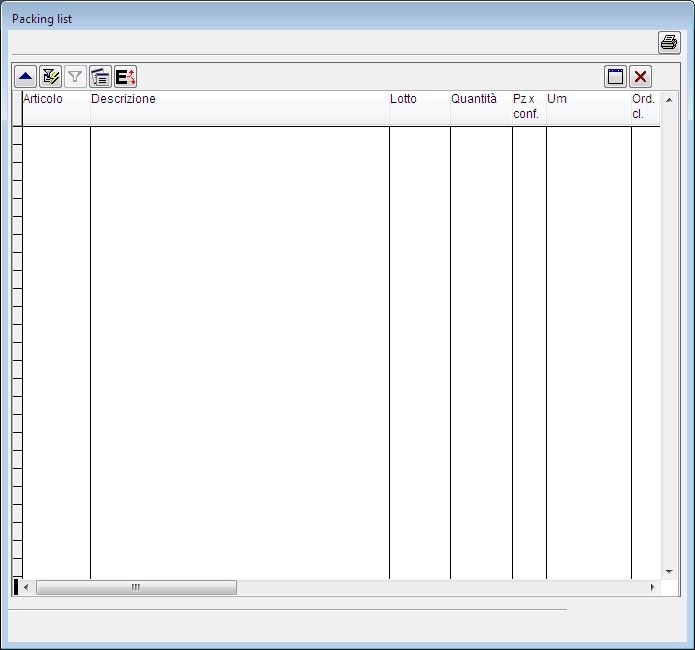Click the vertical scrollbar down arrow
This screenshot has height=650, width=695.
click(669, 571)
